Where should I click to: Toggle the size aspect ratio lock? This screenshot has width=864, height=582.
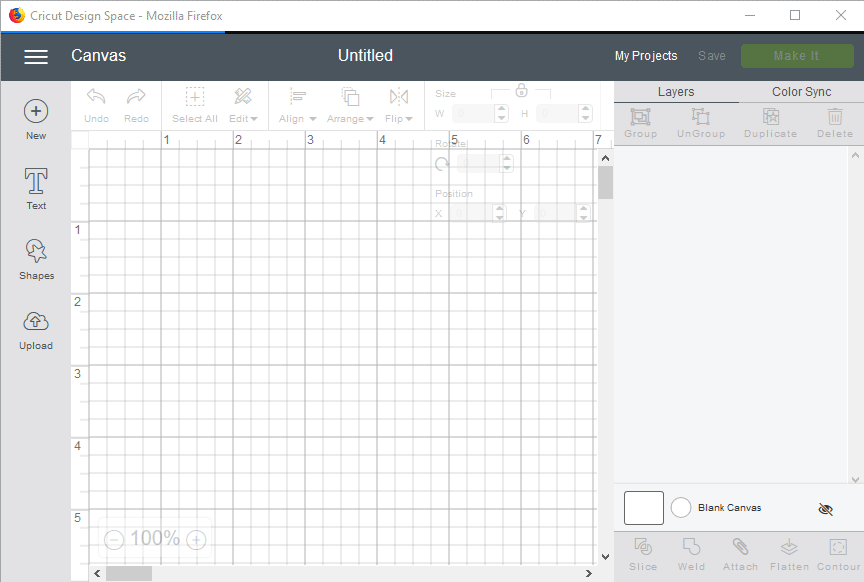coord(521,90)
